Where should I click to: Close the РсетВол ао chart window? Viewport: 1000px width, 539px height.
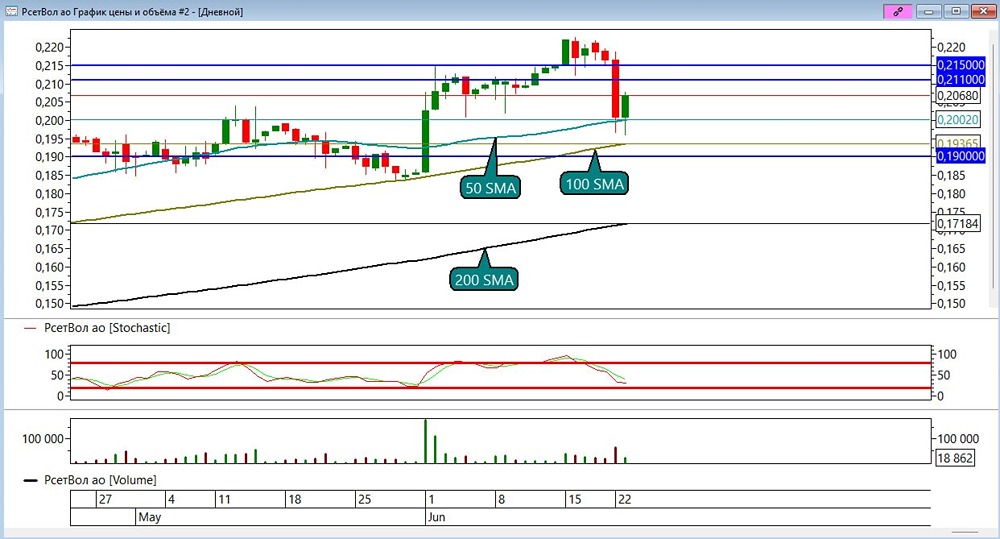[982, 11]
